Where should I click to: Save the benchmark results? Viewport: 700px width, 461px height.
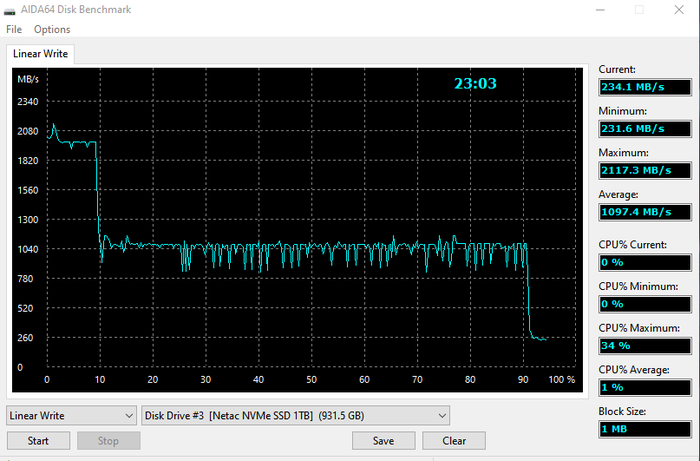coord(383,441)
